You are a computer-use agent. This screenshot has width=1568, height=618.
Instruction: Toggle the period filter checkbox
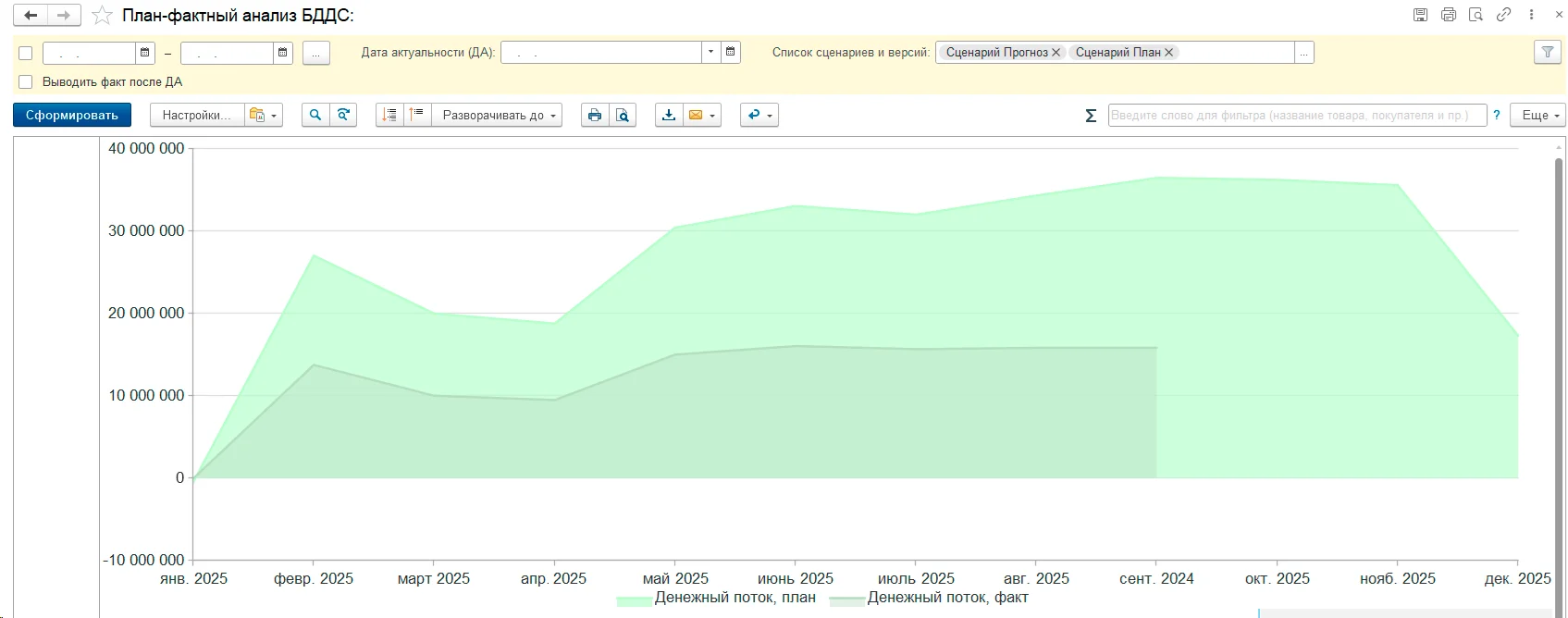click(26, 53)
